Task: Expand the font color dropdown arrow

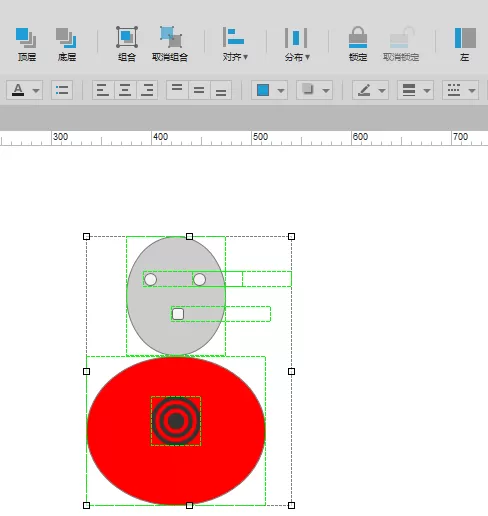Action: click(36, 91)
